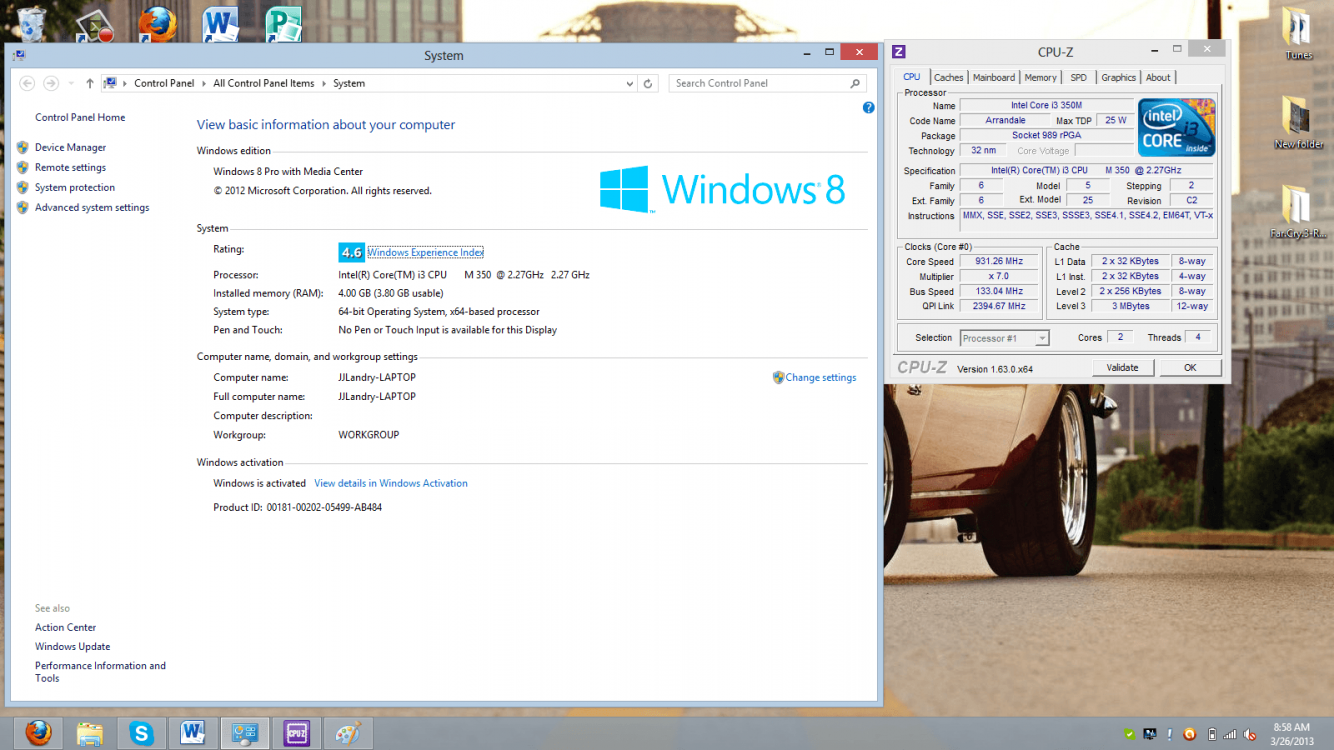1334x750 pixels.
Task: Click the orange update tray icon
Action: pos(1189,734)
